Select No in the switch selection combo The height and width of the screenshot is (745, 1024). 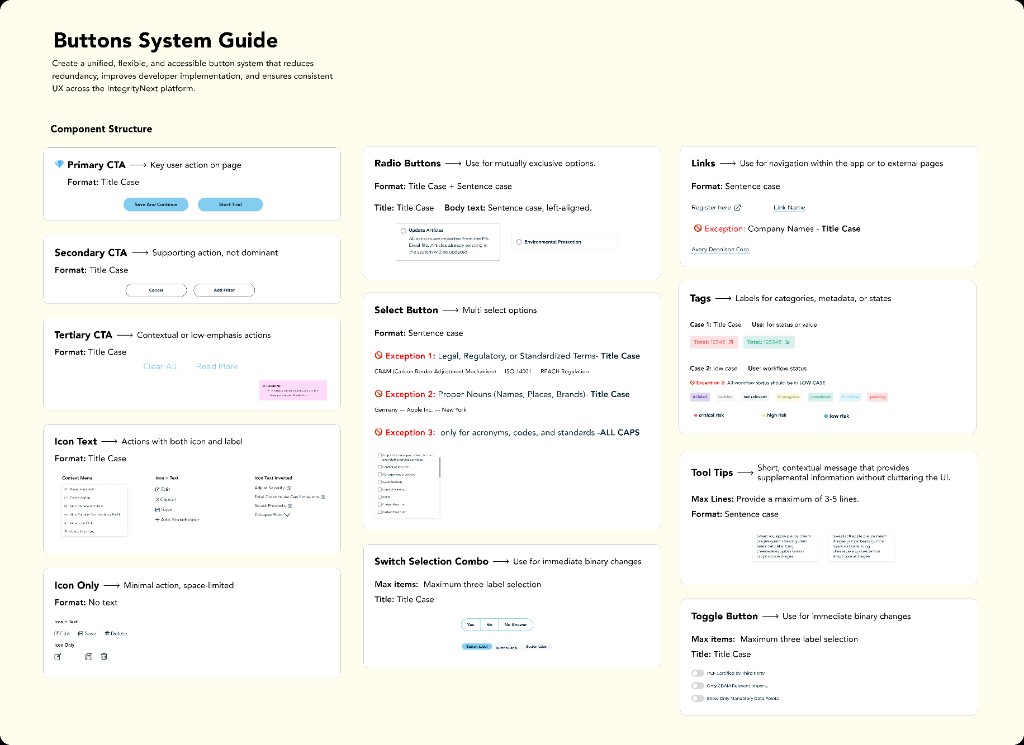(x=489, y=625)
